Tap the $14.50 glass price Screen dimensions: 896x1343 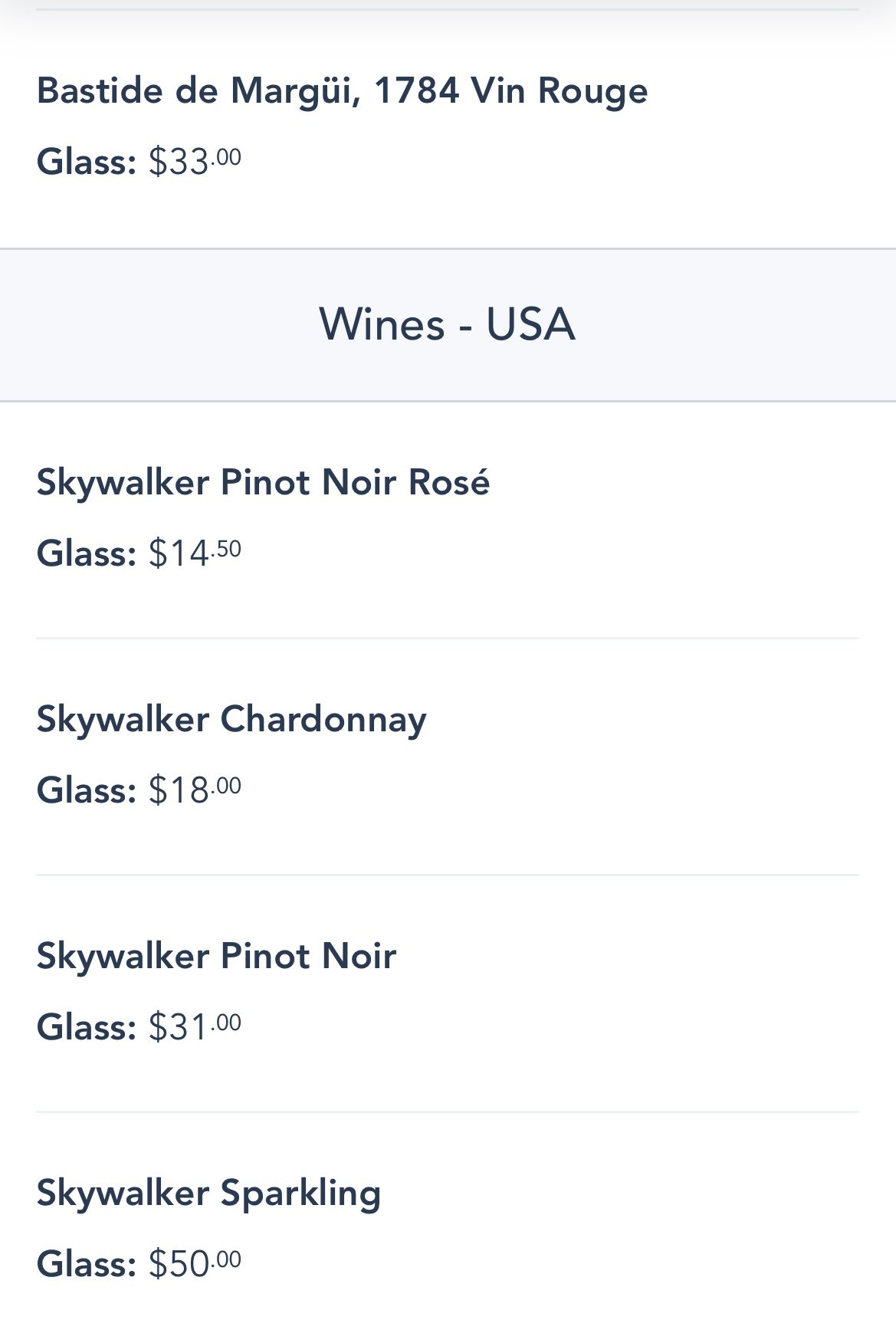(x=195, y=553)
